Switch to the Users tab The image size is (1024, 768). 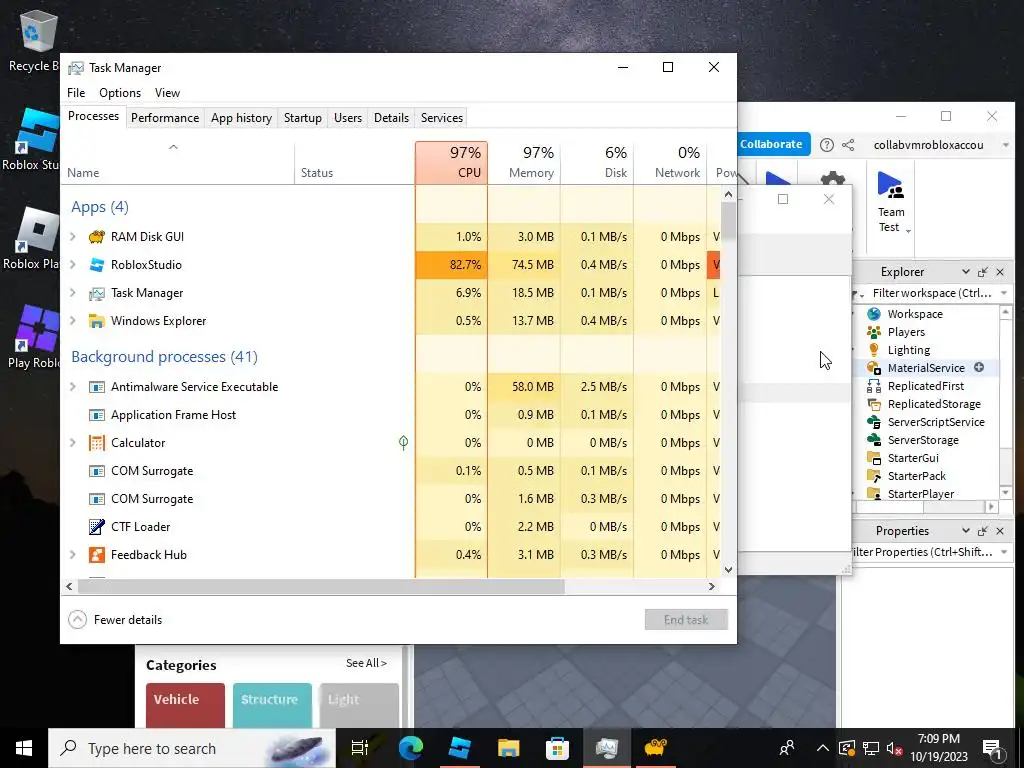347,118
